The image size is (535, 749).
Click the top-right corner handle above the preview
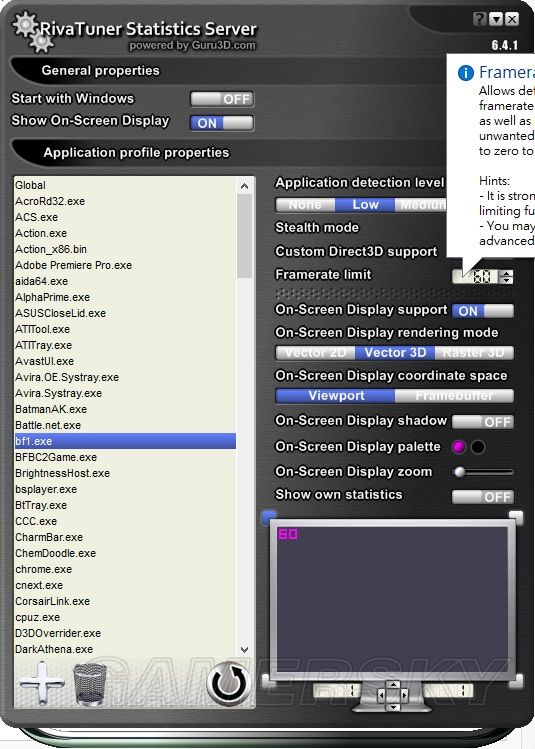[516, 516]
